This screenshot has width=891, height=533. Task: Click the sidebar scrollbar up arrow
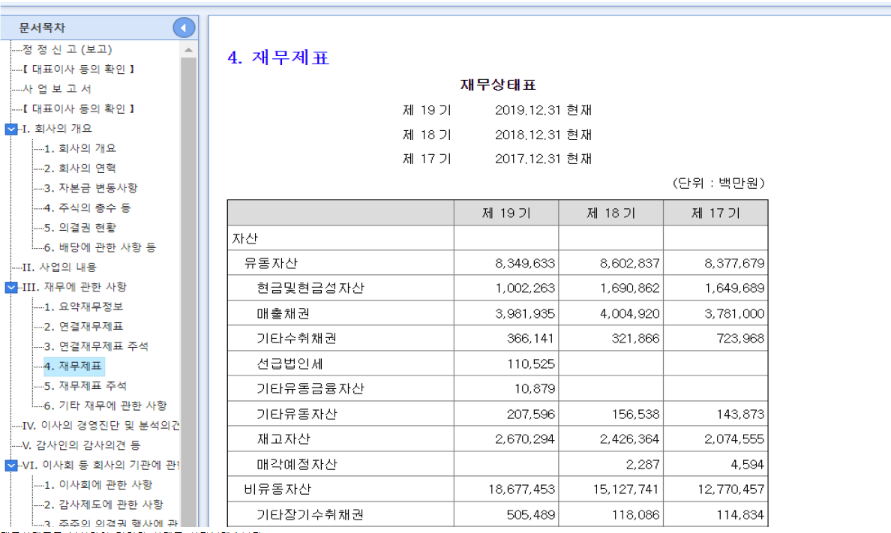click(x=189, y=50)
